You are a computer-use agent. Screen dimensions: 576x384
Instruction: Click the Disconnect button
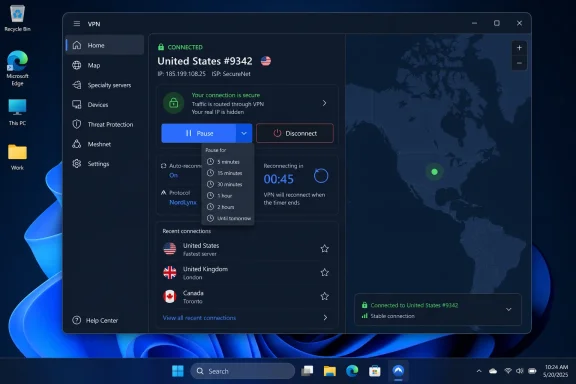click(x=295, y=133)
